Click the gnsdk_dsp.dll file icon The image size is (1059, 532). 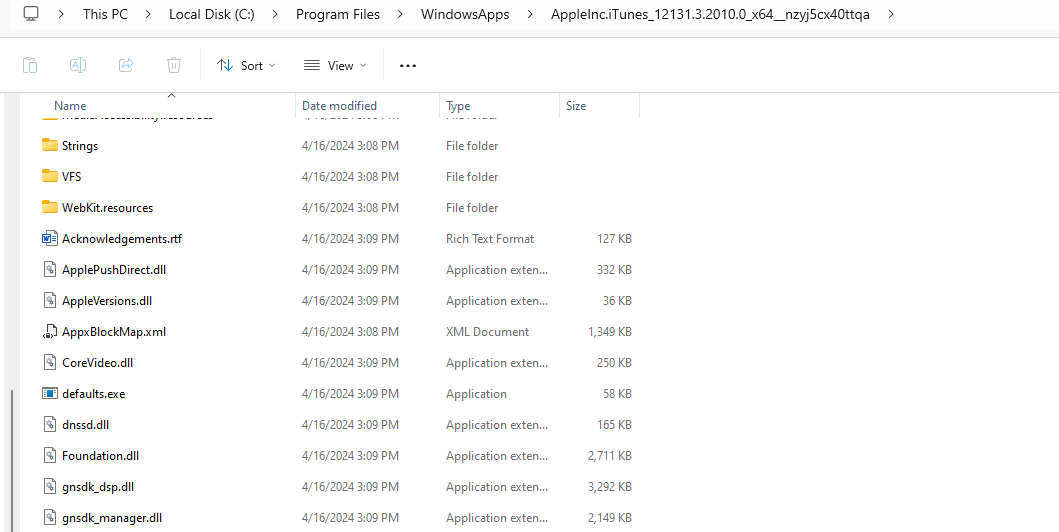point(49,487)
